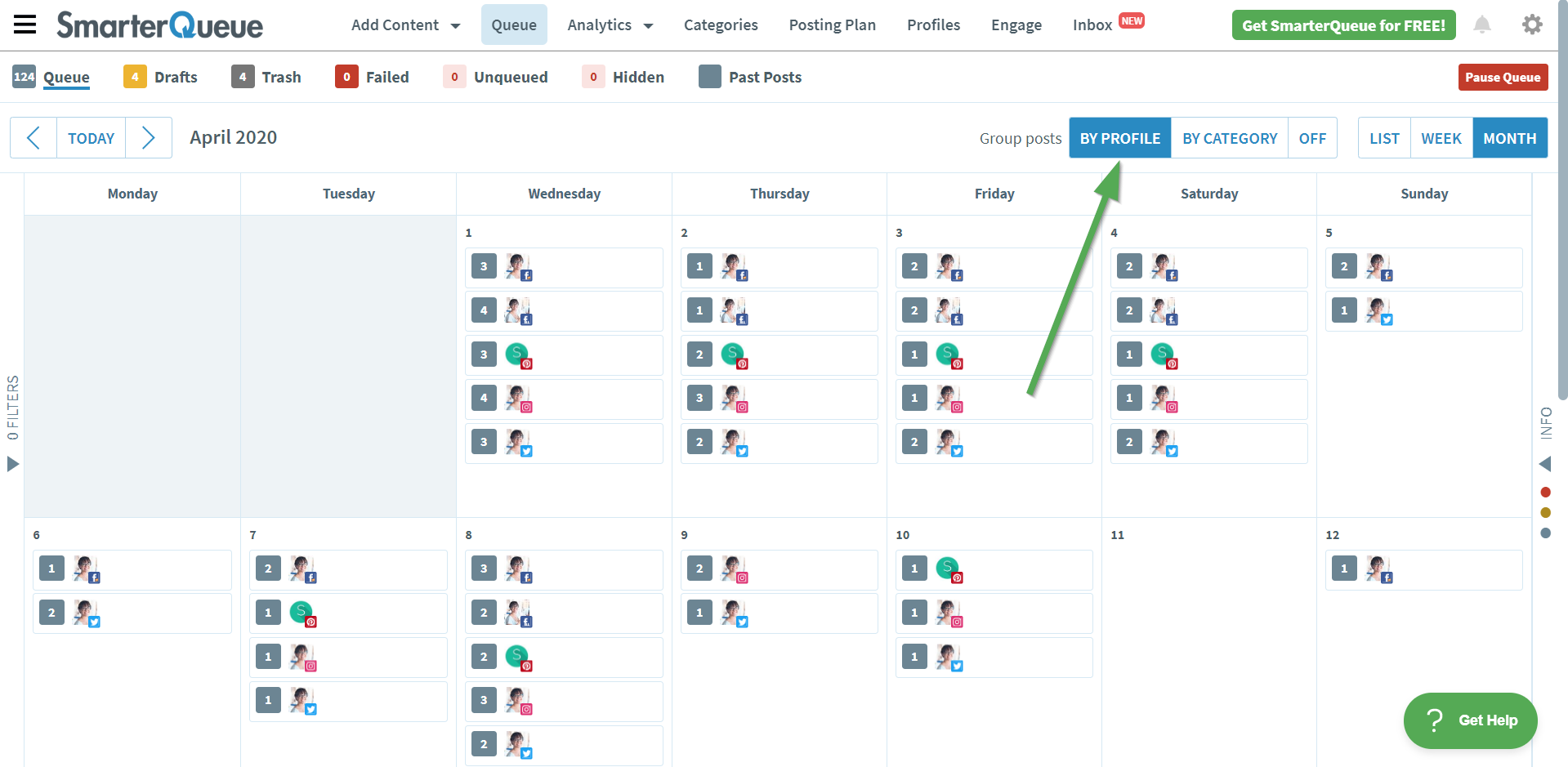Click the red dot marker on right edge

click(x=1545, y=492)
